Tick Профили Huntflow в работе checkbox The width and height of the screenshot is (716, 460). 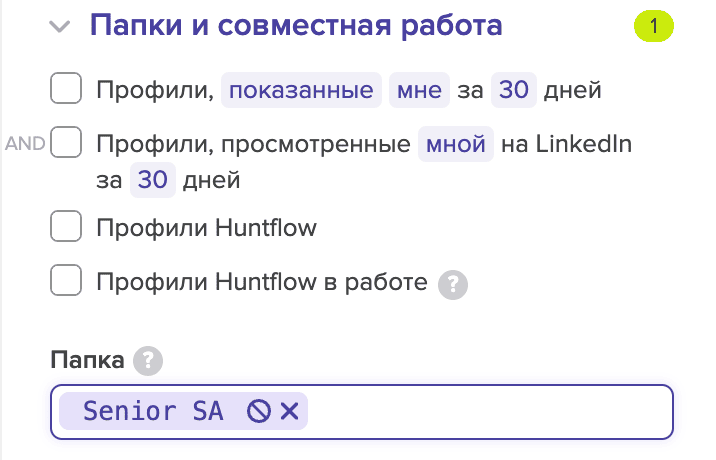[66, 282]
